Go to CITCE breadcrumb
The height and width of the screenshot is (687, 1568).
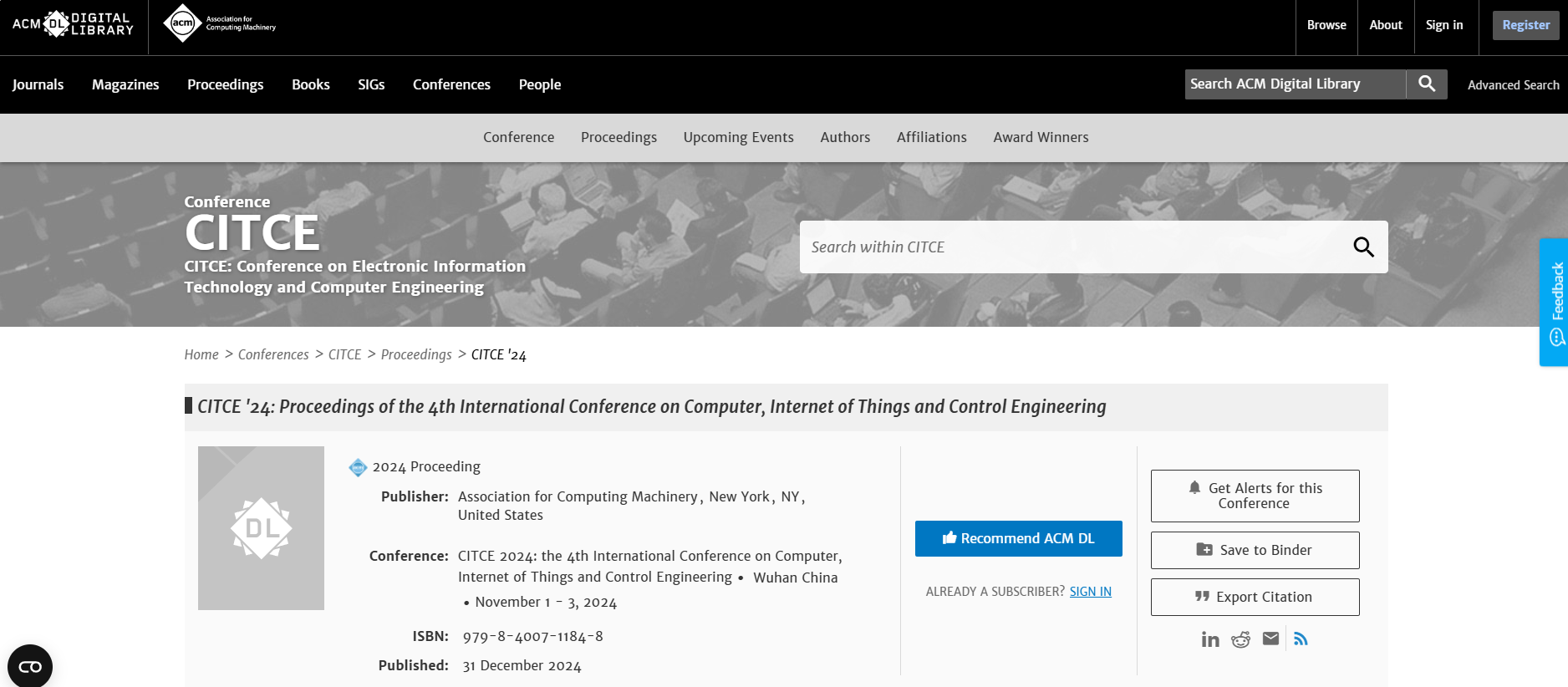pyautogui.click(x=344, y=354)
